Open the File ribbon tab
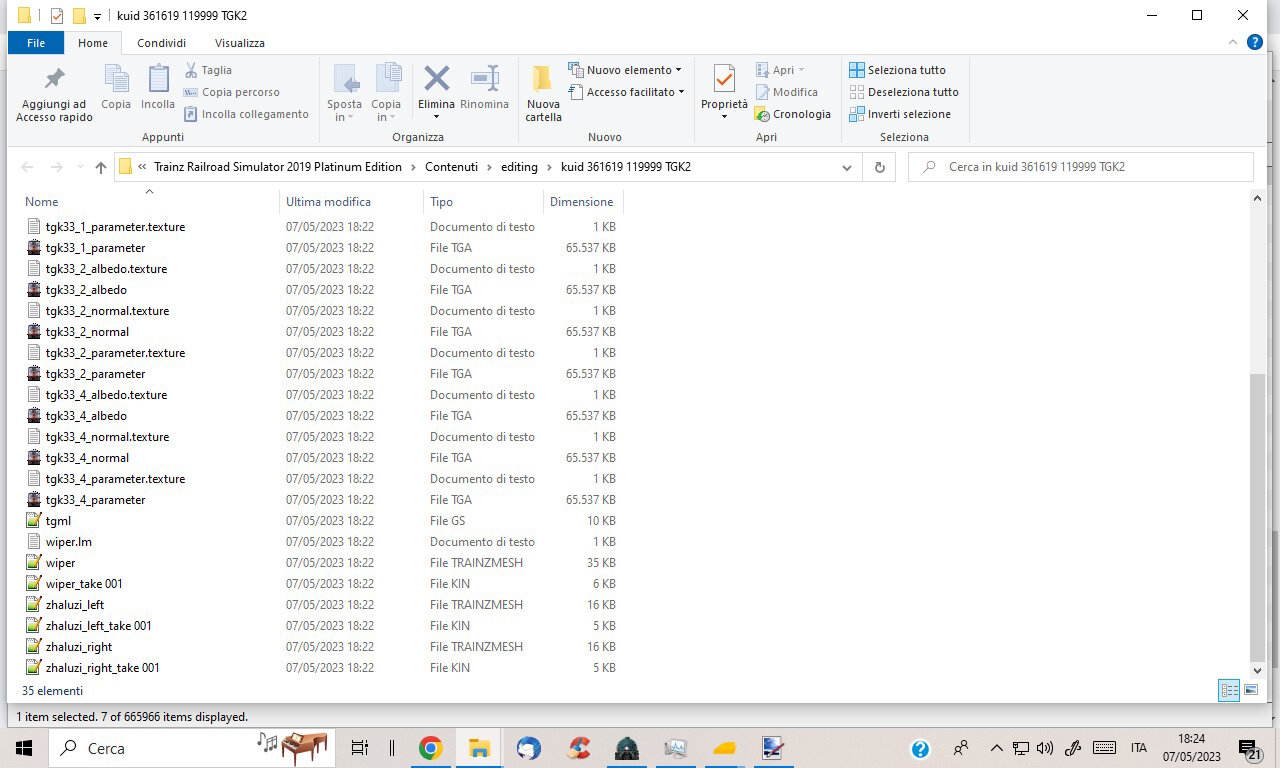1280x768 pixels. tap(36, 43)
